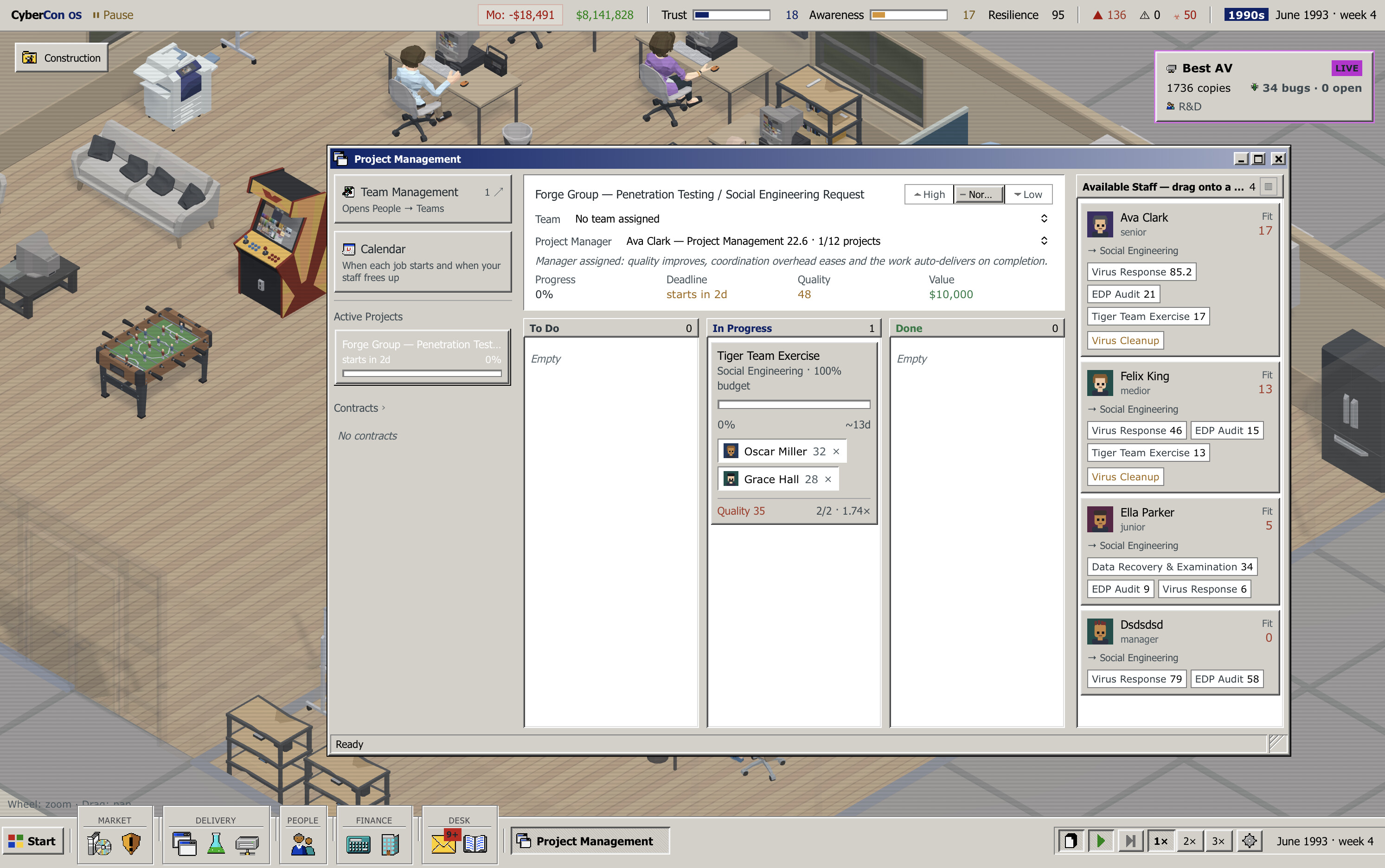Open the open-book icon under DESK
The height and width of the screenshot is (868, 1385).
475,843
